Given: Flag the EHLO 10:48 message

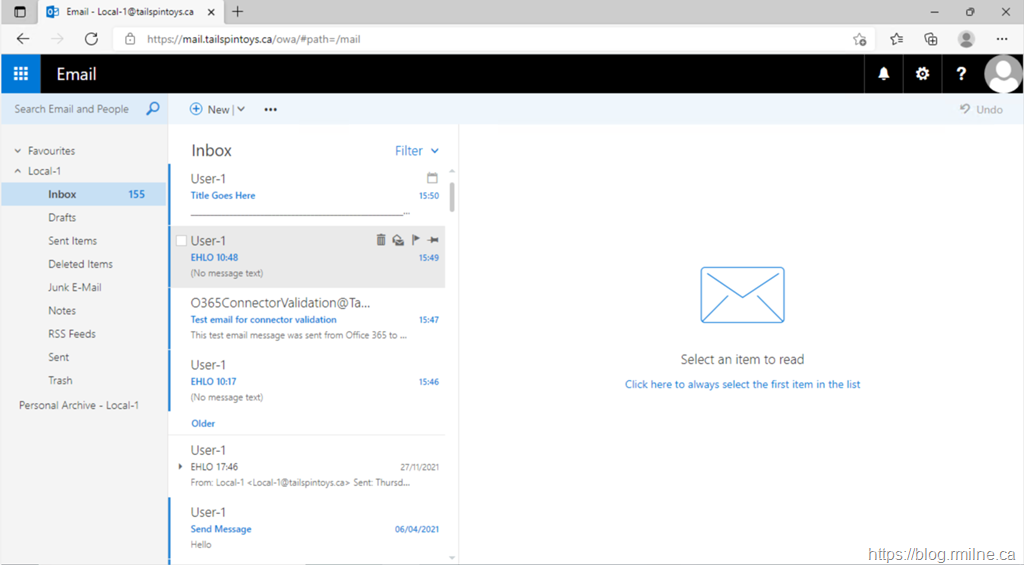Looking at the screenshot, I should [415, 240].
